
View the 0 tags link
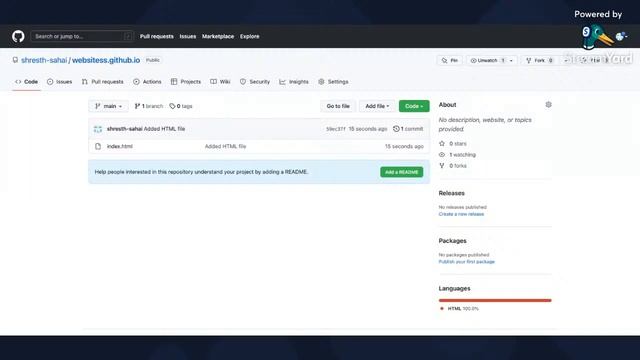tap(181, 106)
